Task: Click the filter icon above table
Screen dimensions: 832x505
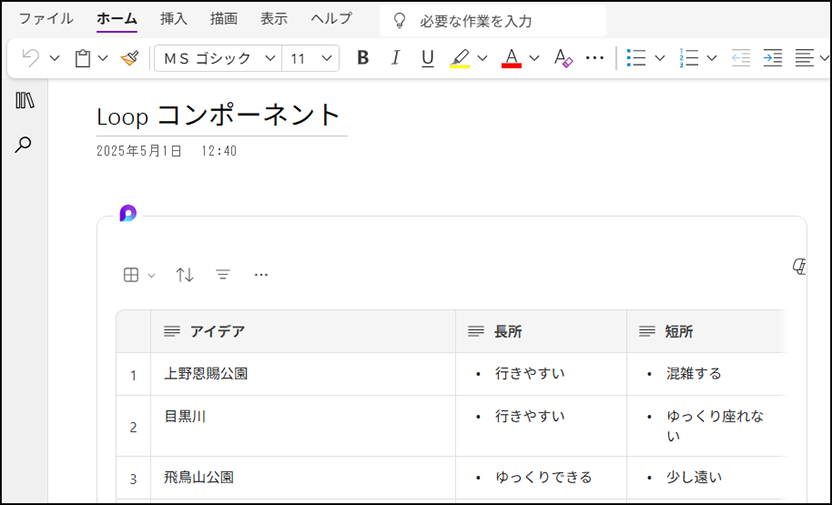Action: pos(223,275)
